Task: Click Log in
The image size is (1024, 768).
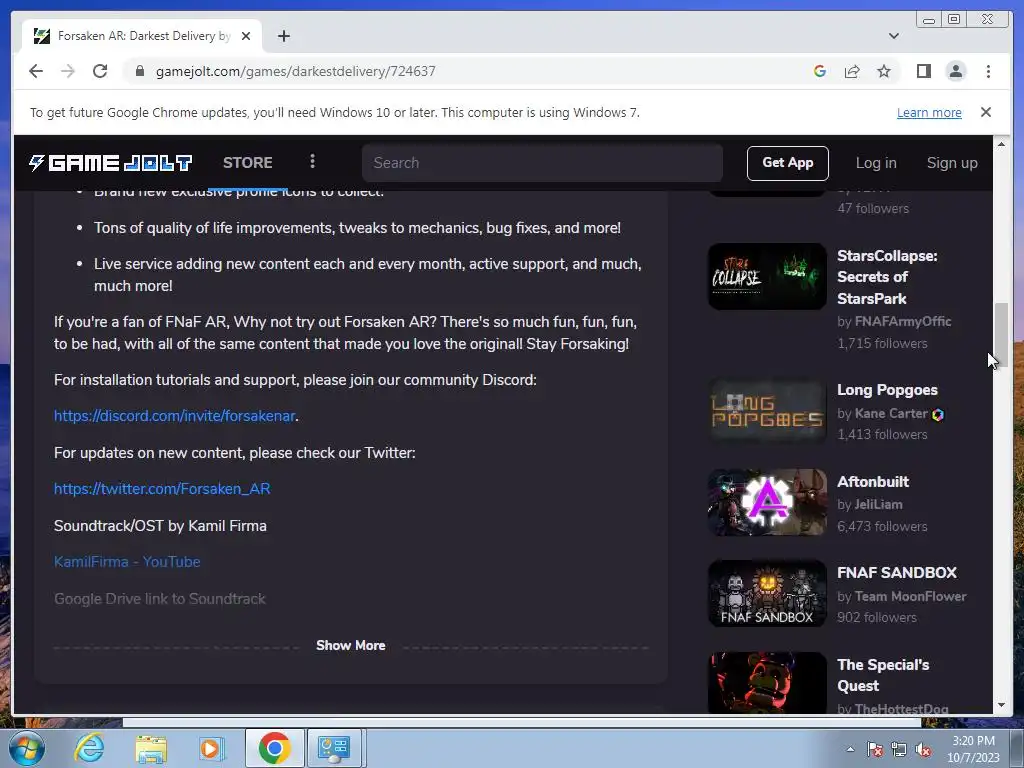Action: click(876, 163)
